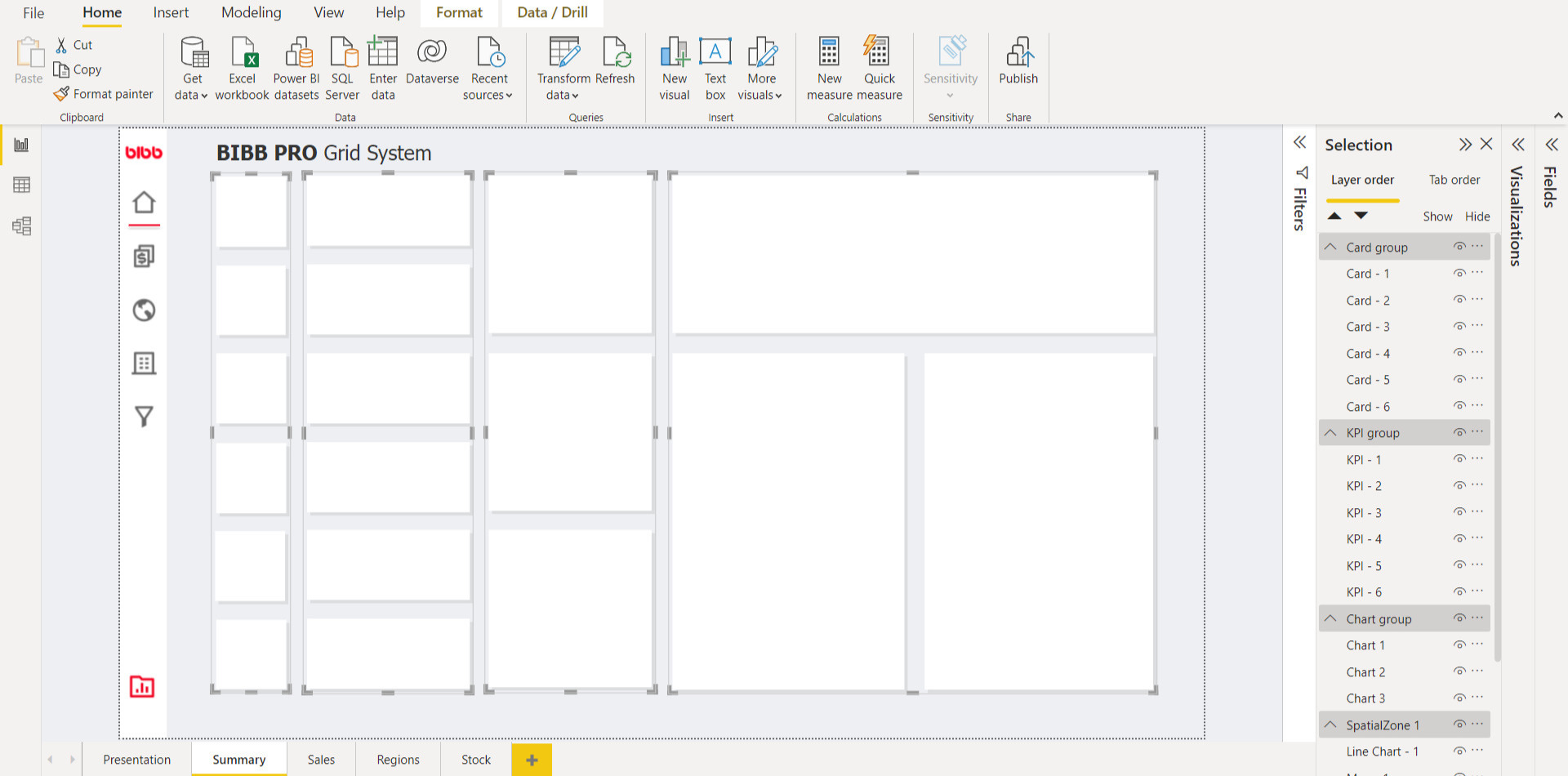Image resolution: width=1568 pixels, height=776 pixels.
Task: Switch to the Sales page tab
Action: pyautogui.click(x=321, y=760)
